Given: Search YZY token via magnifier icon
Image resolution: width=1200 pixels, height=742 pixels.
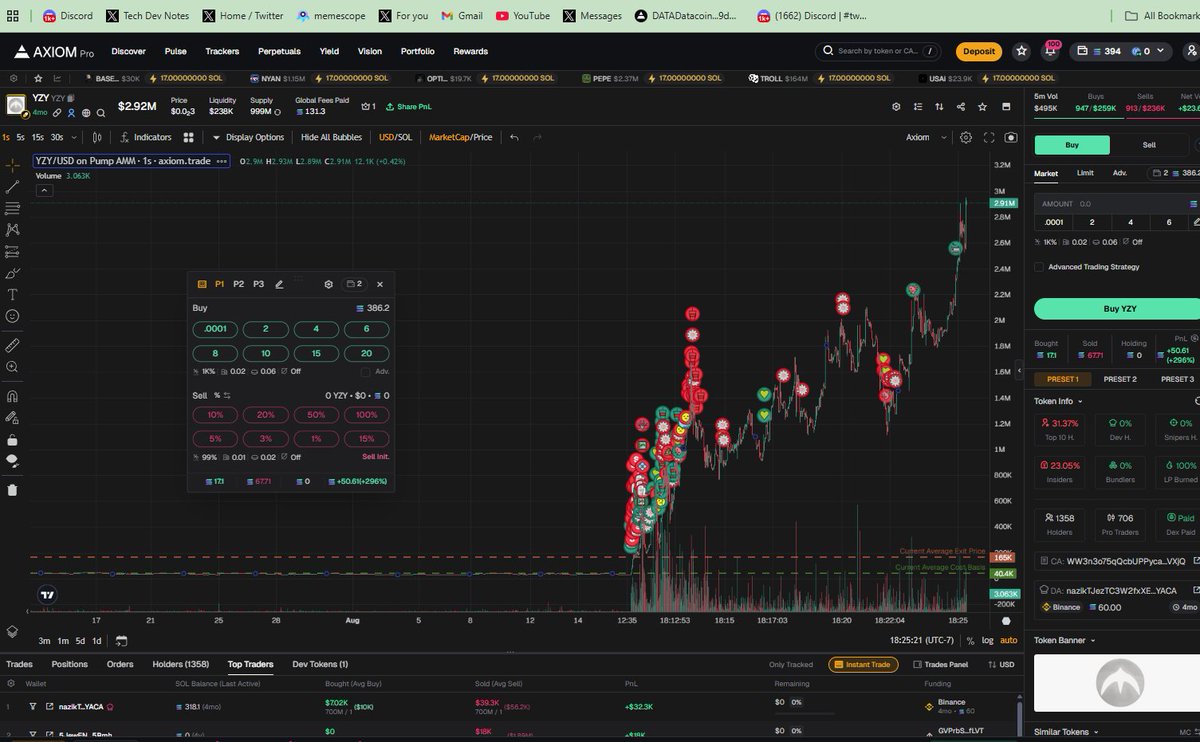Looking at the screenshot, I should [101, 113].
